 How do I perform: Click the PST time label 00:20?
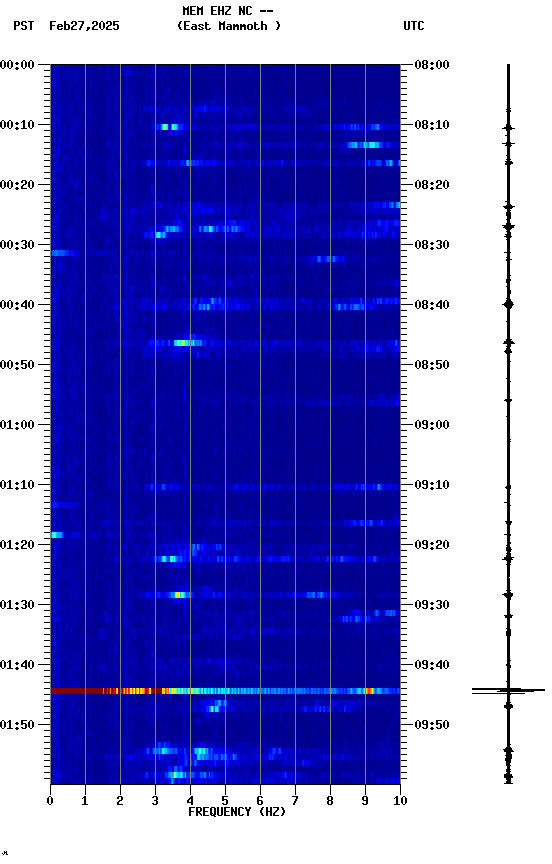17,185
